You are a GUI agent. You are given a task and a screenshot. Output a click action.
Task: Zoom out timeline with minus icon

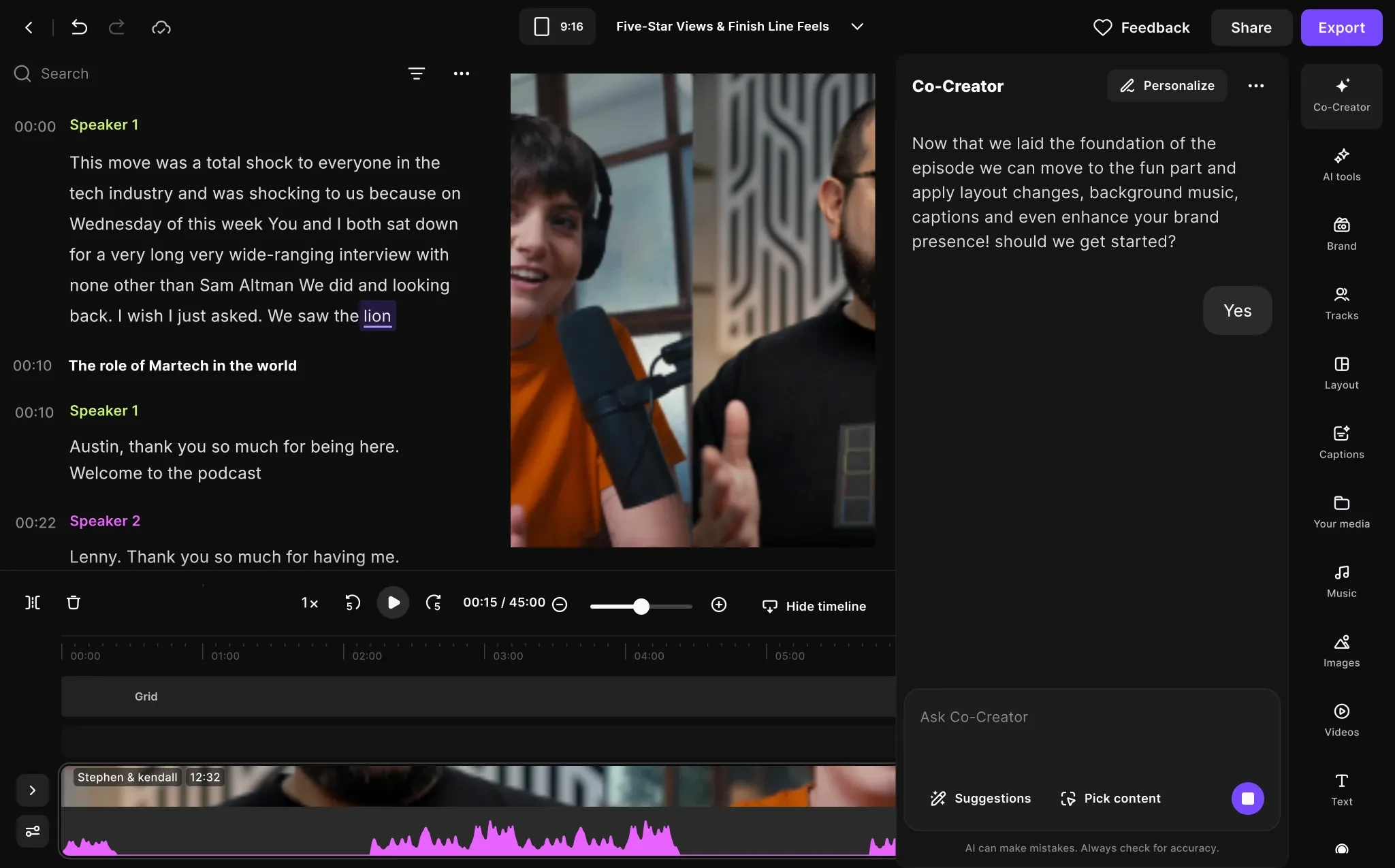[x=560, y=605]
